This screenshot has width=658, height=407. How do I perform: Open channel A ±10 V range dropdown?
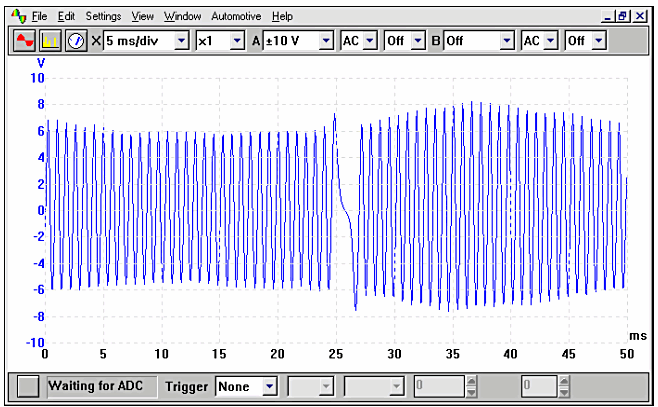click(325, 41)
